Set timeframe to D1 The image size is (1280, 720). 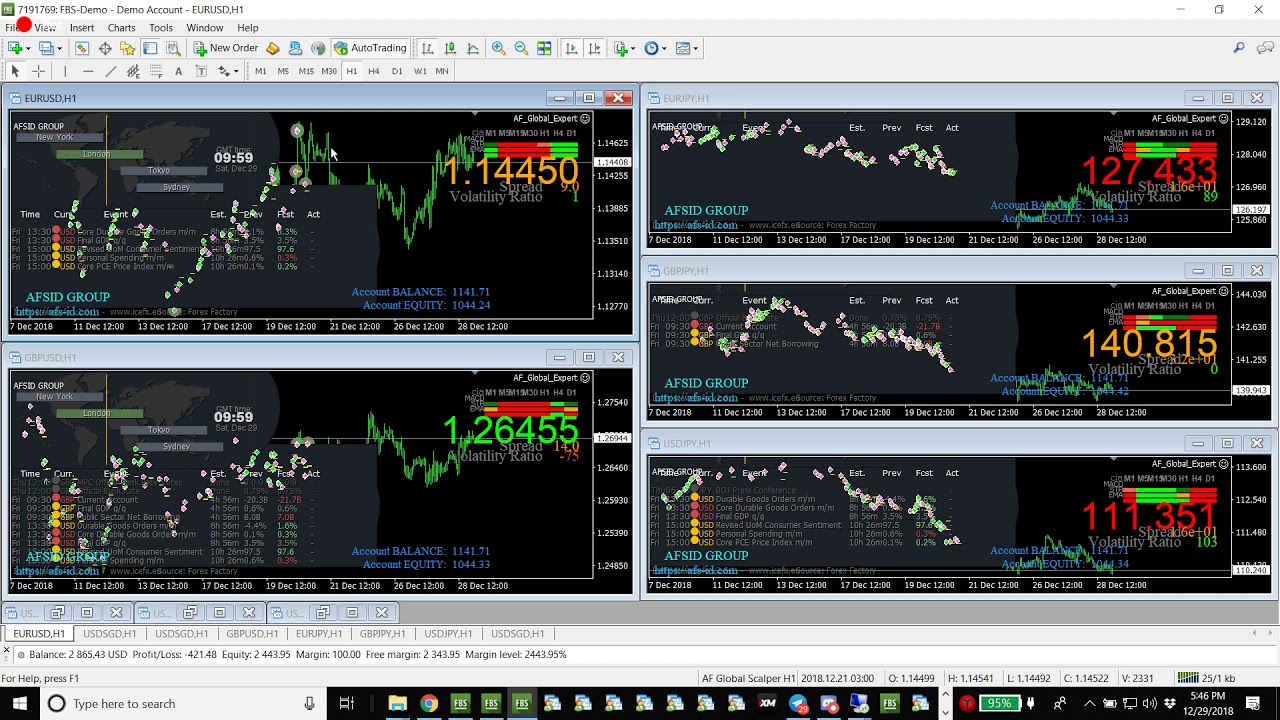point(397,71)
